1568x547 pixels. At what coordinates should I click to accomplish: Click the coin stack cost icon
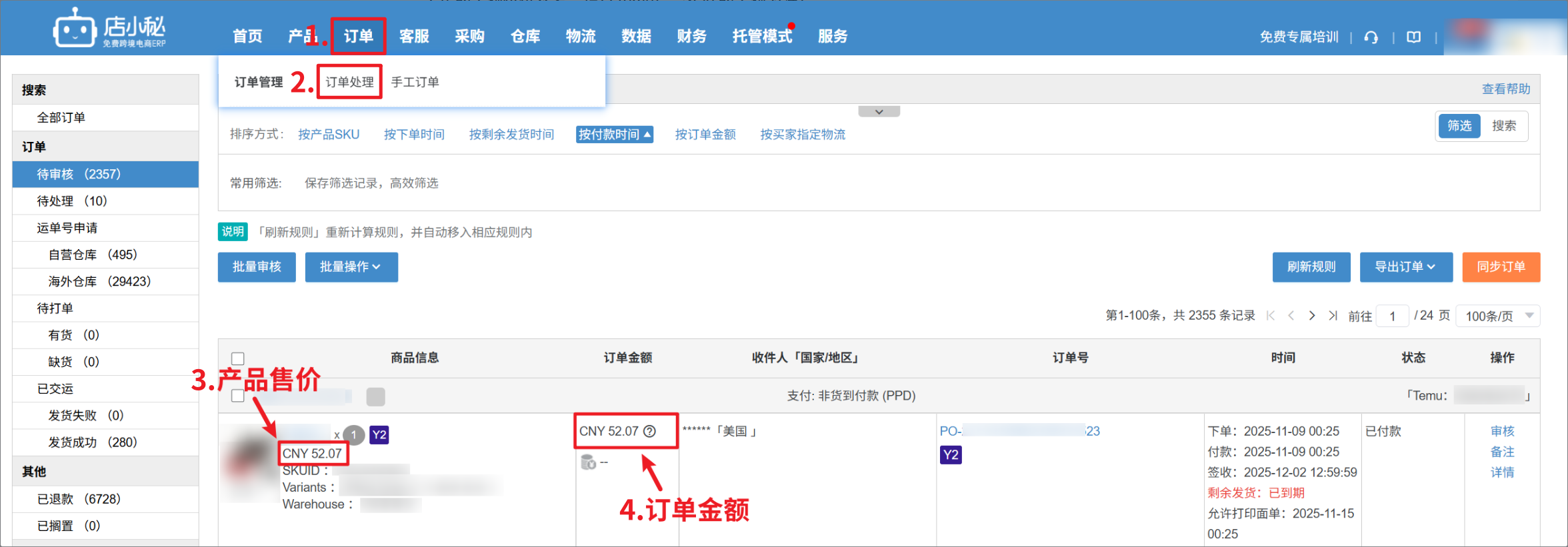588,462
